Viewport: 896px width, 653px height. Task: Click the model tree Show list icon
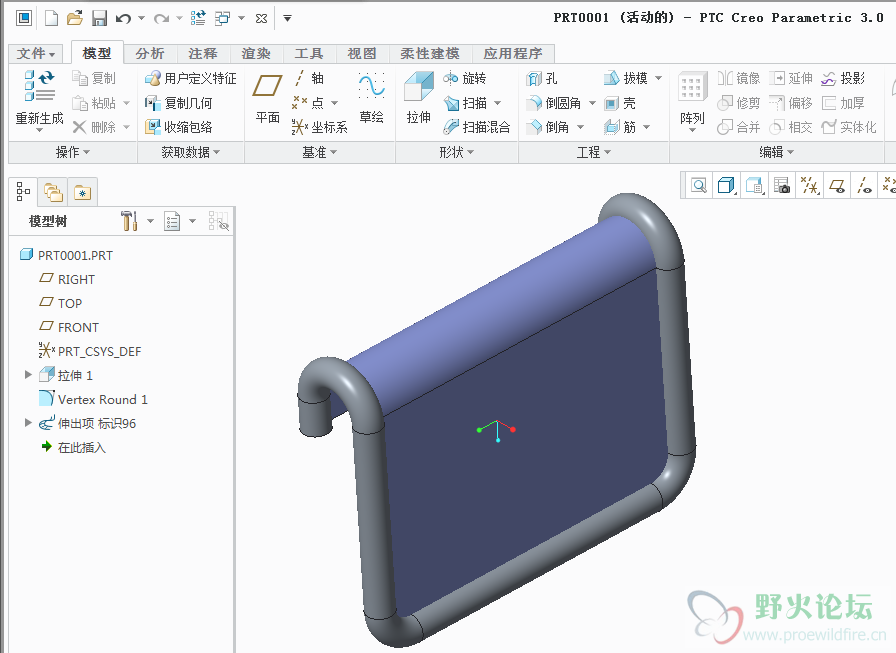point(173,221)
